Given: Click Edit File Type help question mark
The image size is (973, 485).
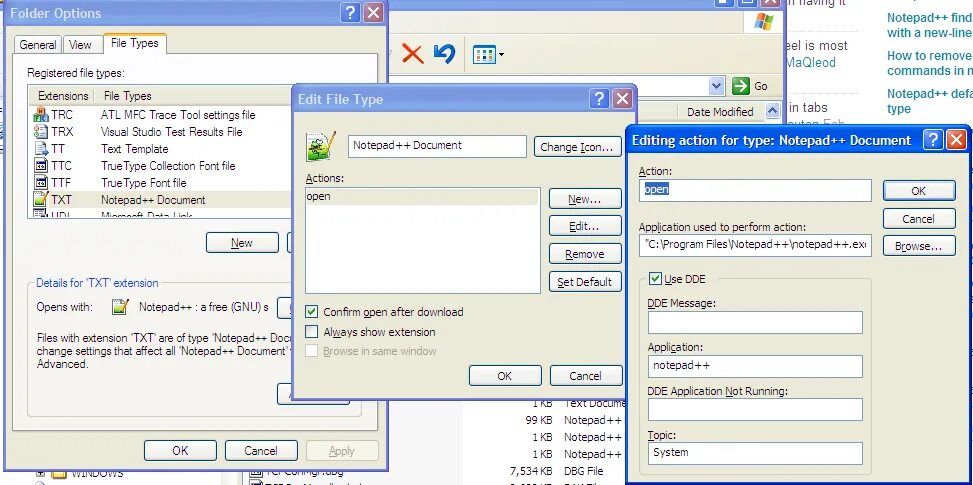Looking at the screenshot, I should pyautogui.click(x=599, y=99).
